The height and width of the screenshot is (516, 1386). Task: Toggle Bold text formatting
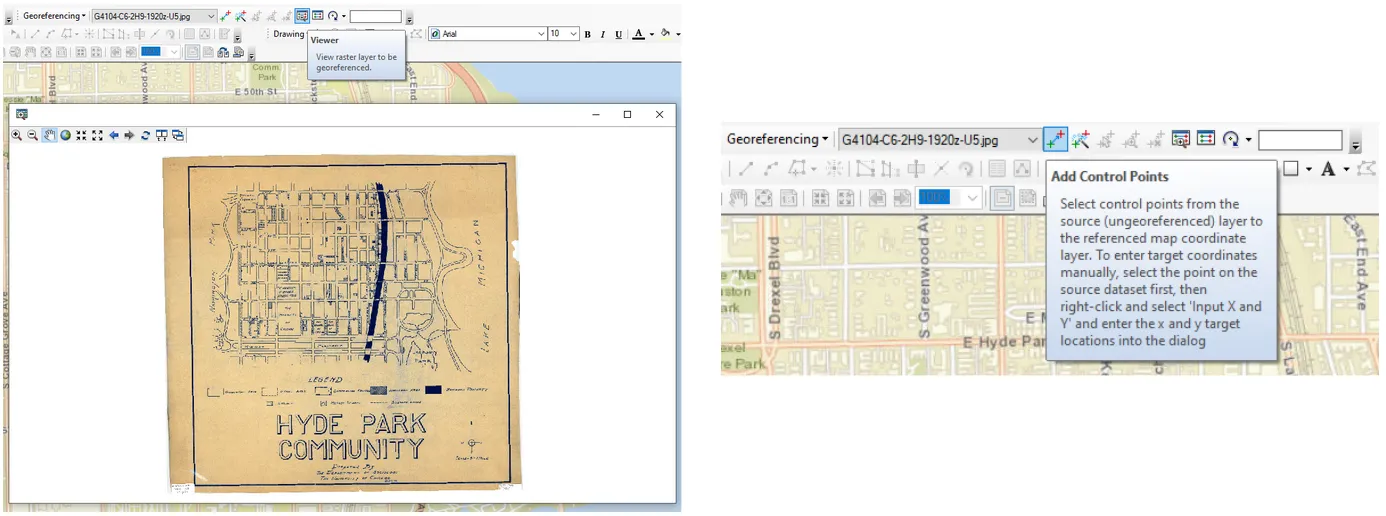pyautogui.click(x=588, y=34)
